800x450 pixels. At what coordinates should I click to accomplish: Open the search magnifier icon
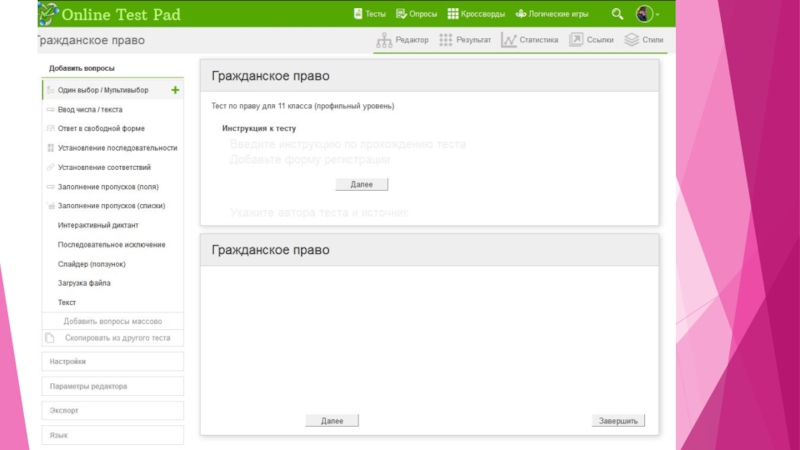pyautogui.click(x=617, y=14)
